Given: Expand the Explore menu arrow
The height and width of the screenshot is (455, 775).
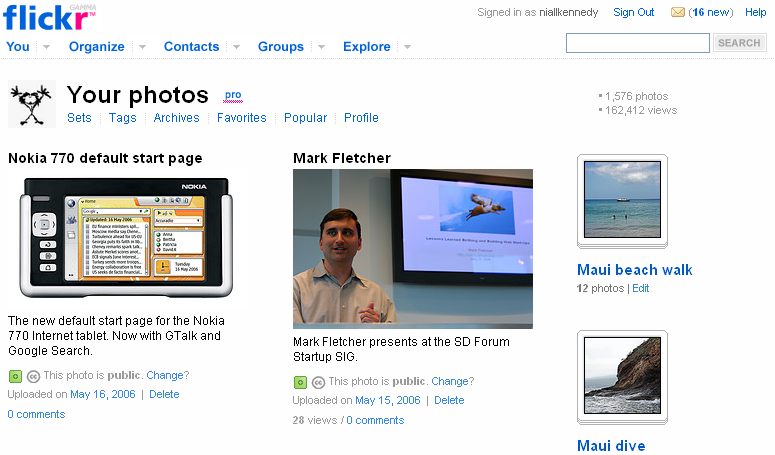Looking at the screenshot, I should coord(407,47).
